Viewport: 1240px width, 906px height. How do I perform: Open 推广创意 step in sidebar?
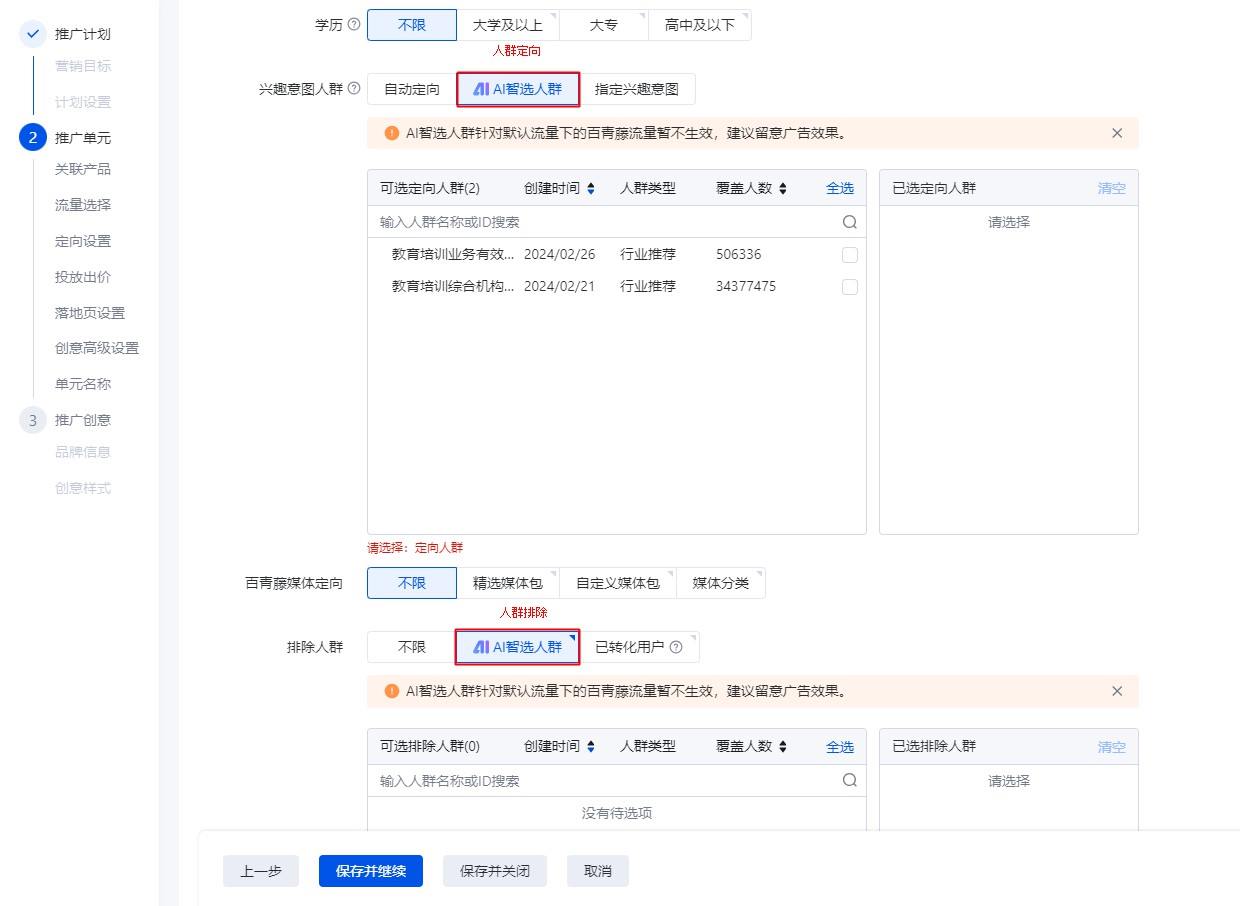pyautogui.click(x=83, y=420)
